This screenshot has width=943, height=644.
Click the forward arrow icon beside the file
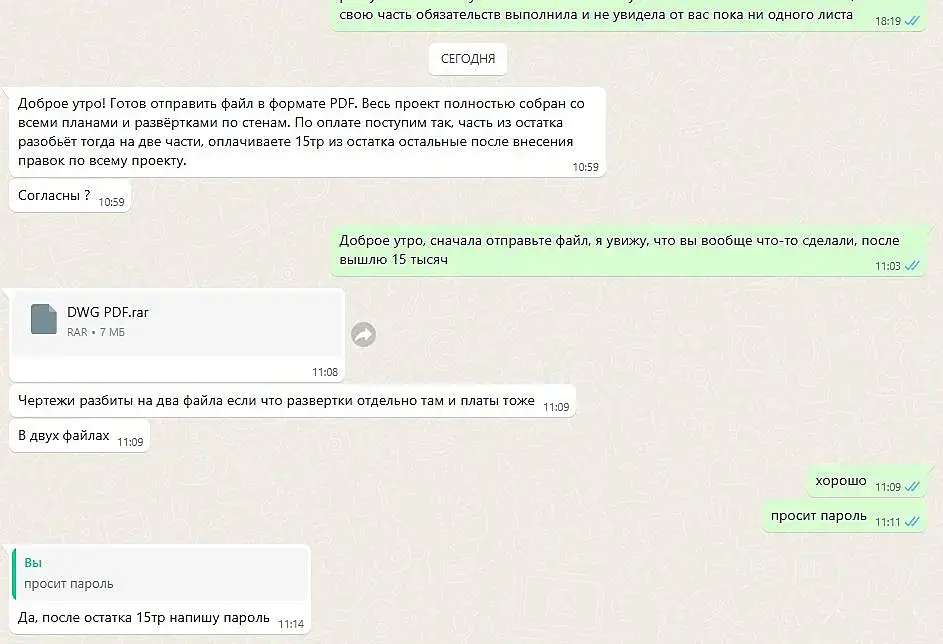pos(363,334)
